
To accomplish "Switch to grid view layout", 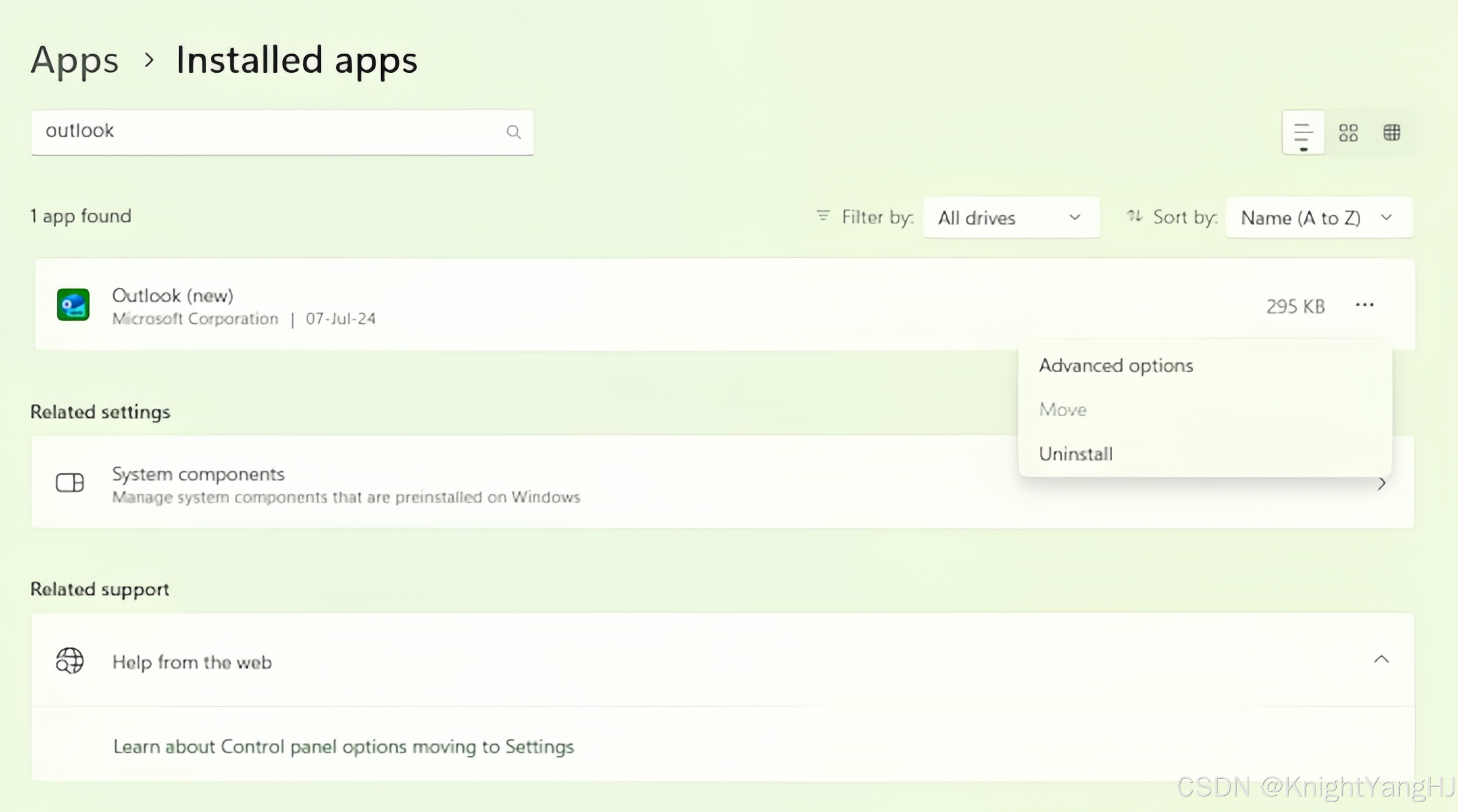I will pyautogui.click(x=1348, y=133).
